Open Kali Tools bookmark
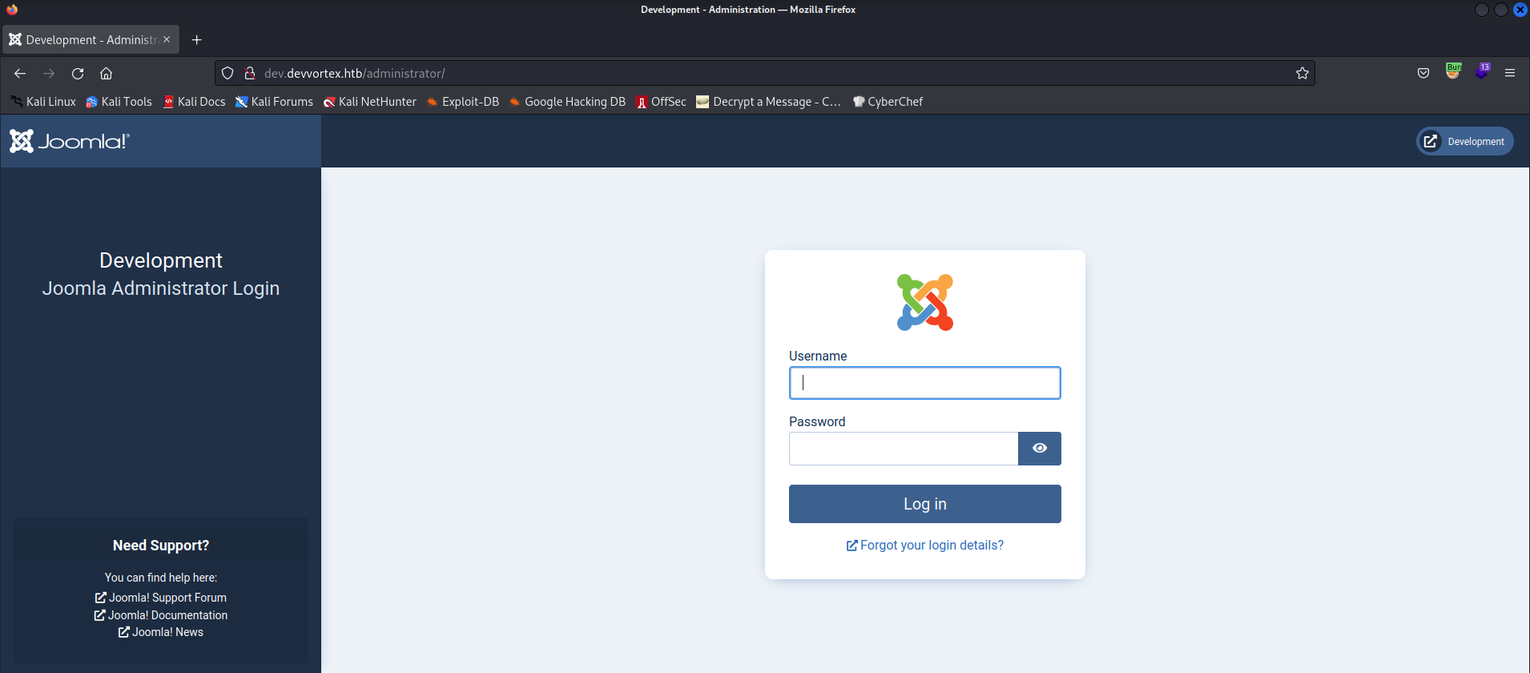 click(x=118, y=101)
